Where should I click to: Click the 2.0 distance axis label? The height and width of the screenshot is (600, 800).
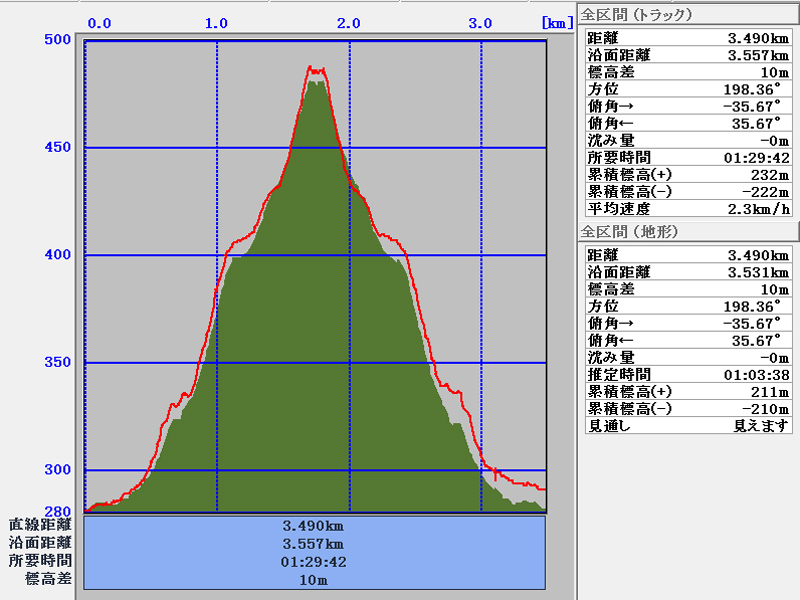click(349, 23)
